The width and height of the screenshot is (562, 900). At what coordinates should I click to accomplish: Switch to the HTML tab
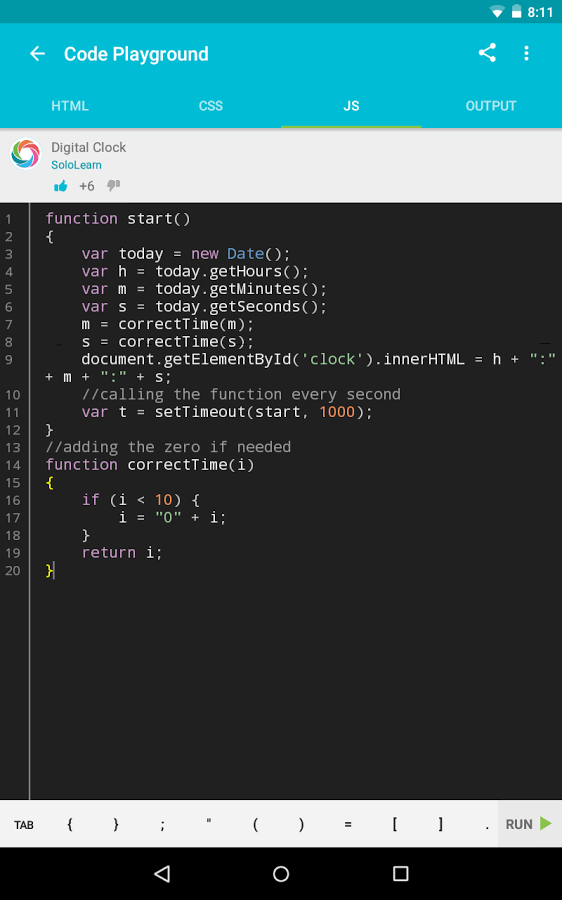click(70, 106)
